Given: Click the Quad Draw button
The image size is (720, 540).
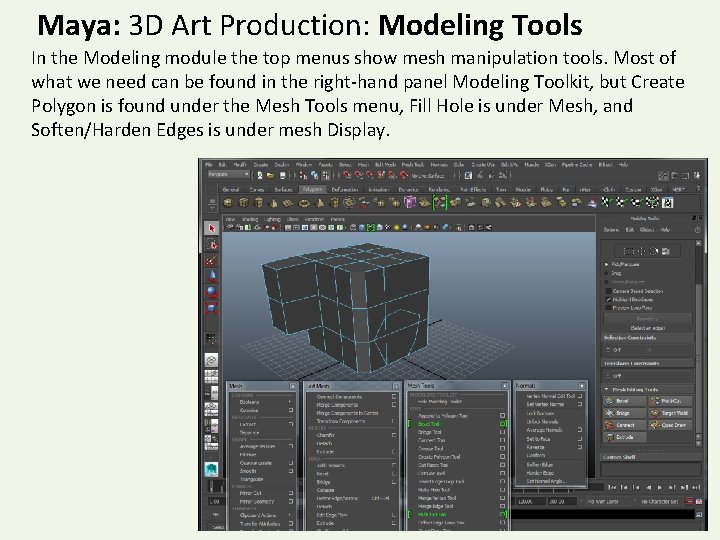Looking at the screenshot, I should 670,425.
